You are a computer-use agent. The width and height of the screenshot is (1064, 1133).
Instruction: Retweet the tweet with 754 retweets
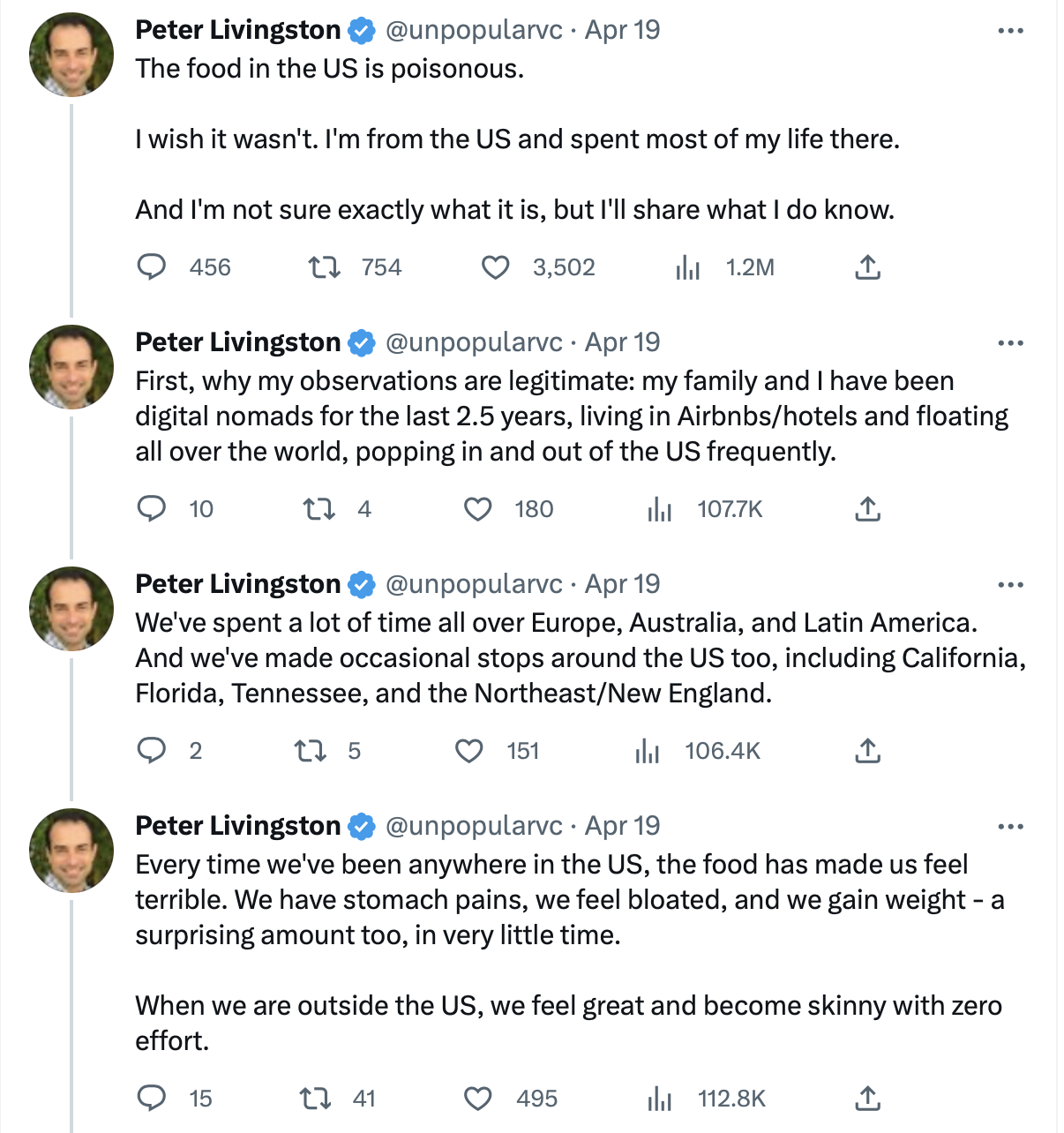point(324,266)
